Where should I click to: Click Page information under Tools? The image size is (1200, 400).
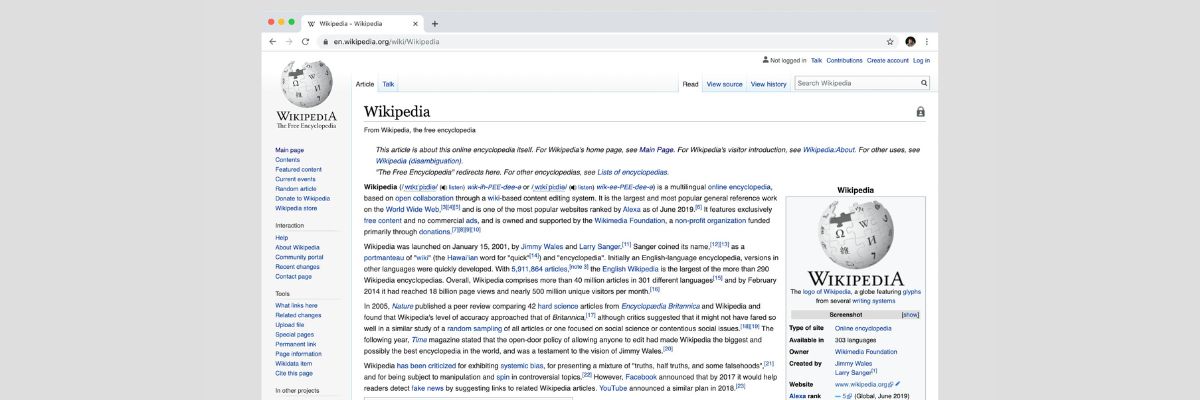coord(298,354)
